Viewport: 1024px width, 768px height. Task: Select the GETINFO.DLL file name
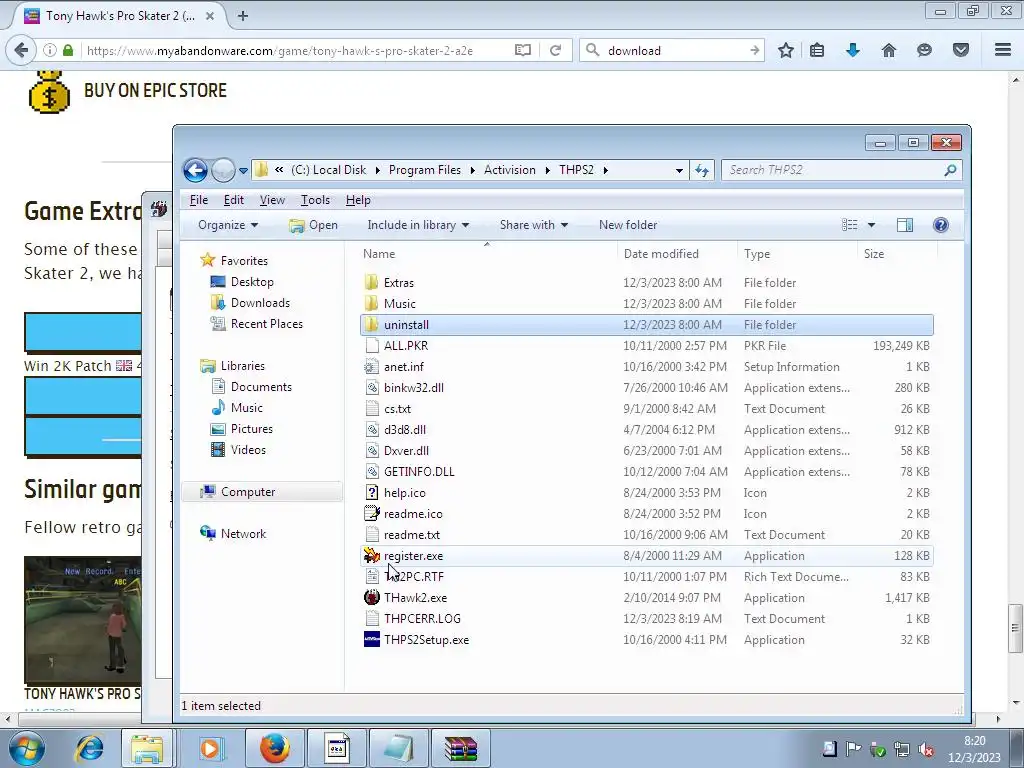click(419, 472)
